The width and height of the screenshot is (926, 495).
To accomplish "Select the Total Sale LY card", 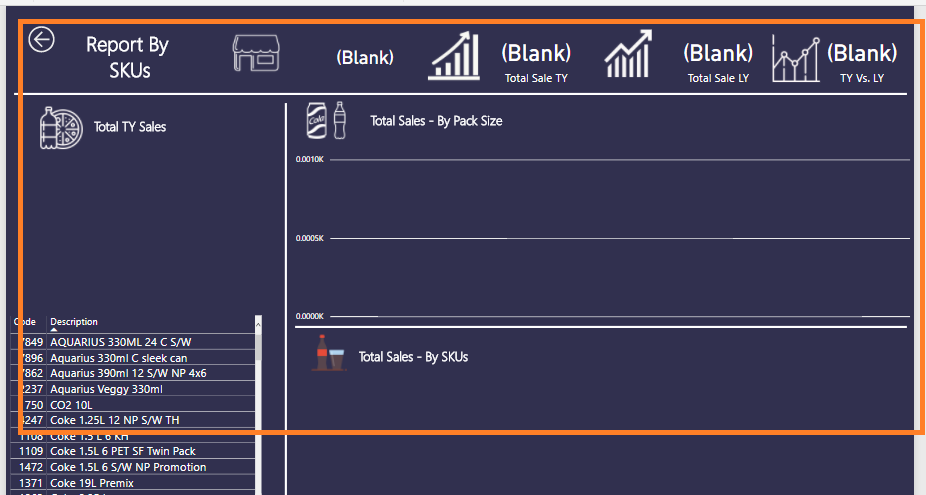I will click(718, 62).
